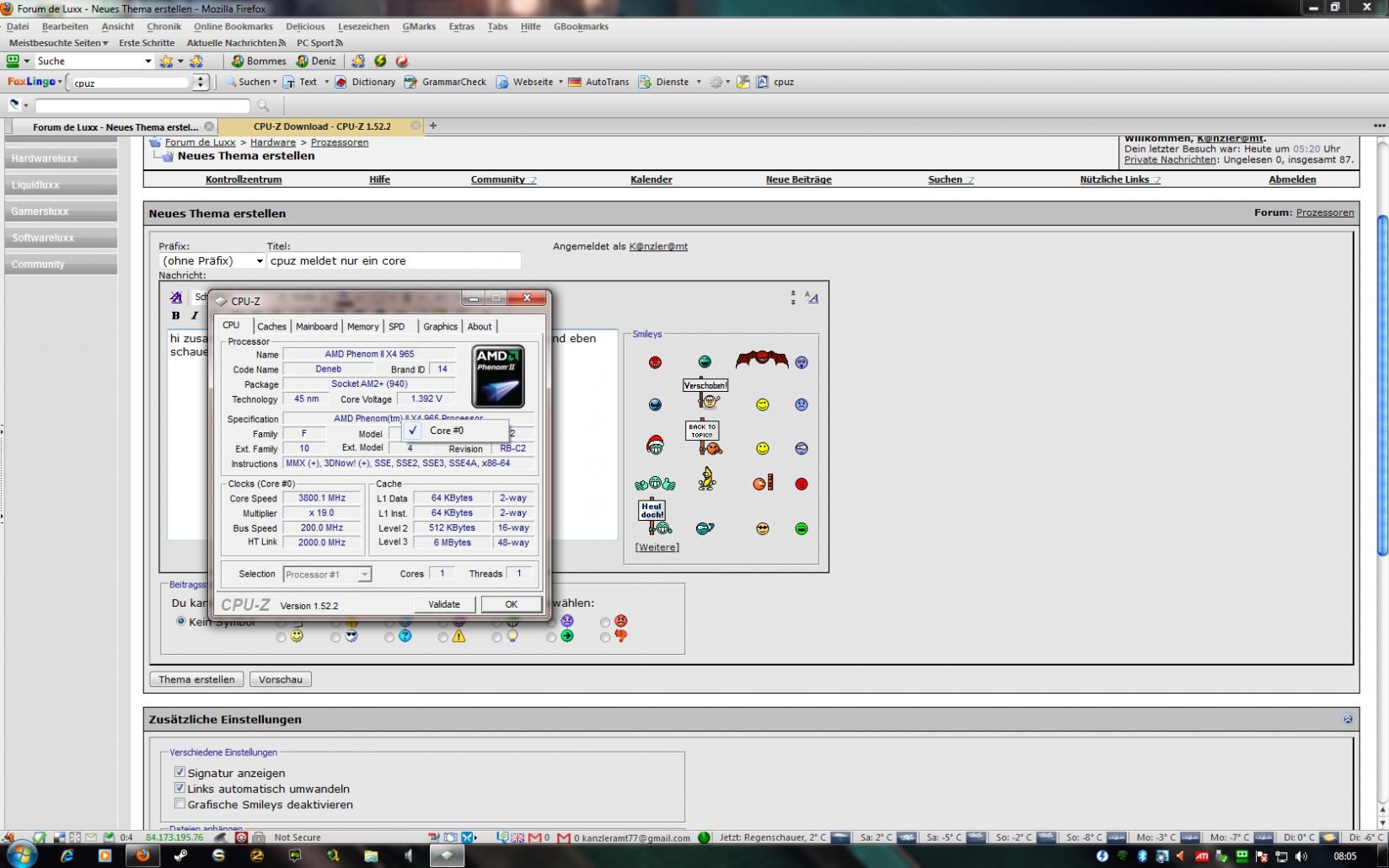
Task: Select the 'Kein Symbol' radio button
Action: pyautogui.click(x=180, y=621)
